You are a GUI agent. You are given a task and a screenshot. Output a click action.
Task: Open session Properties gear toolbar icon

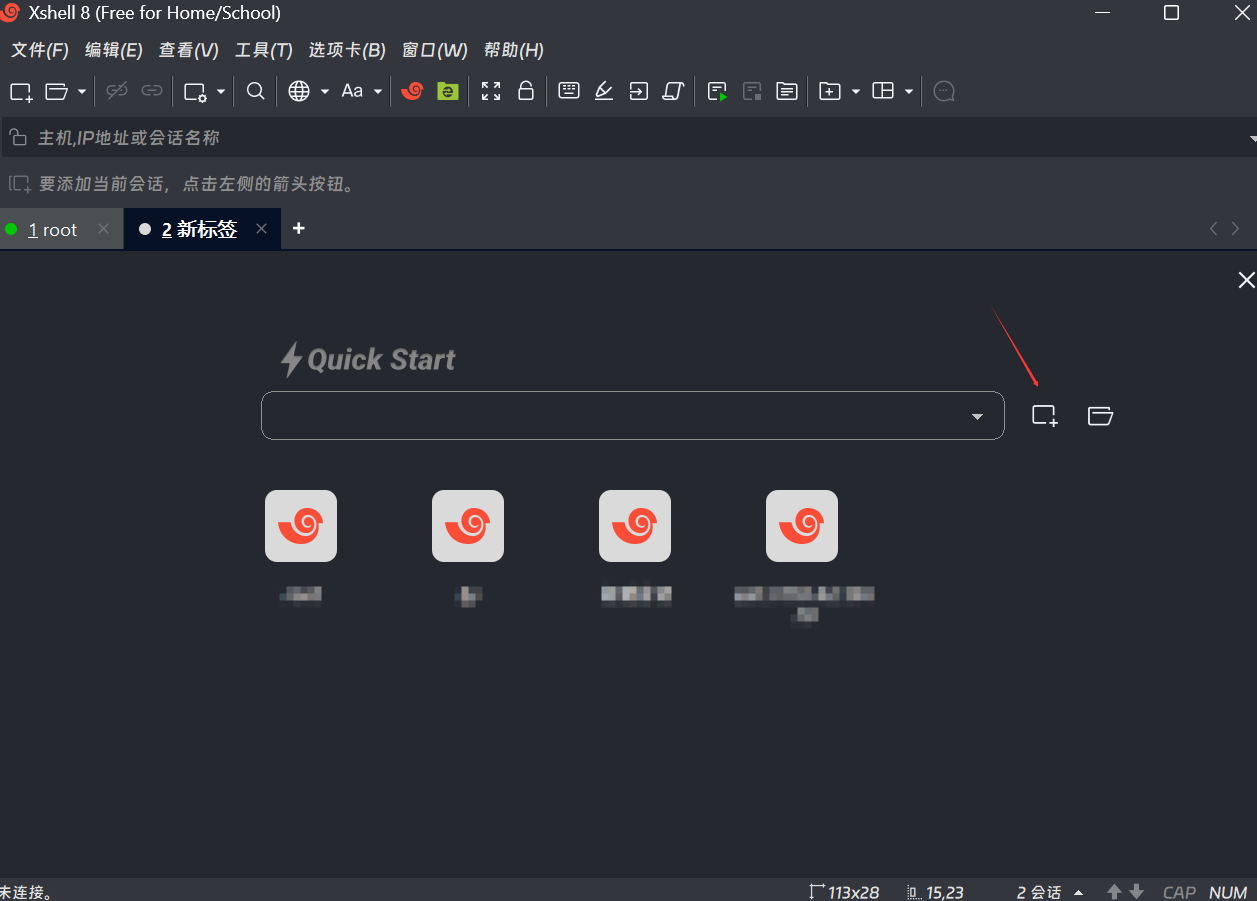tap(195, 92)
